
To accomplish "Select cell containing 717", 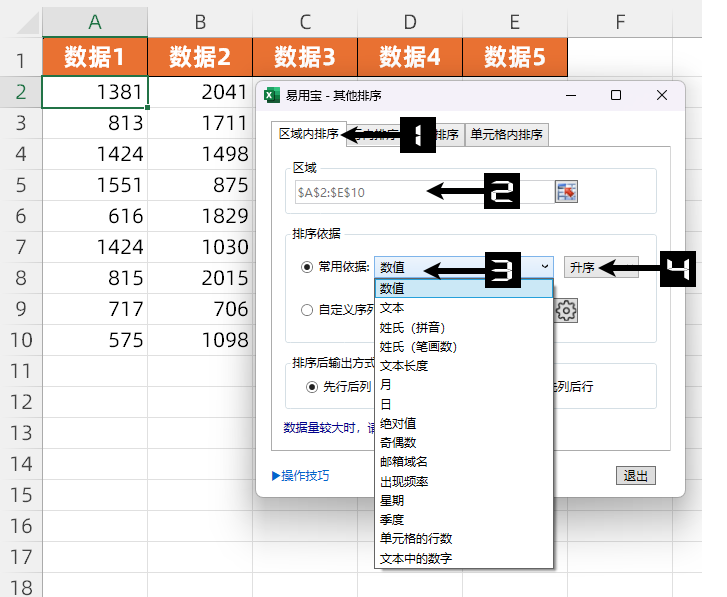I will (95, 309).
